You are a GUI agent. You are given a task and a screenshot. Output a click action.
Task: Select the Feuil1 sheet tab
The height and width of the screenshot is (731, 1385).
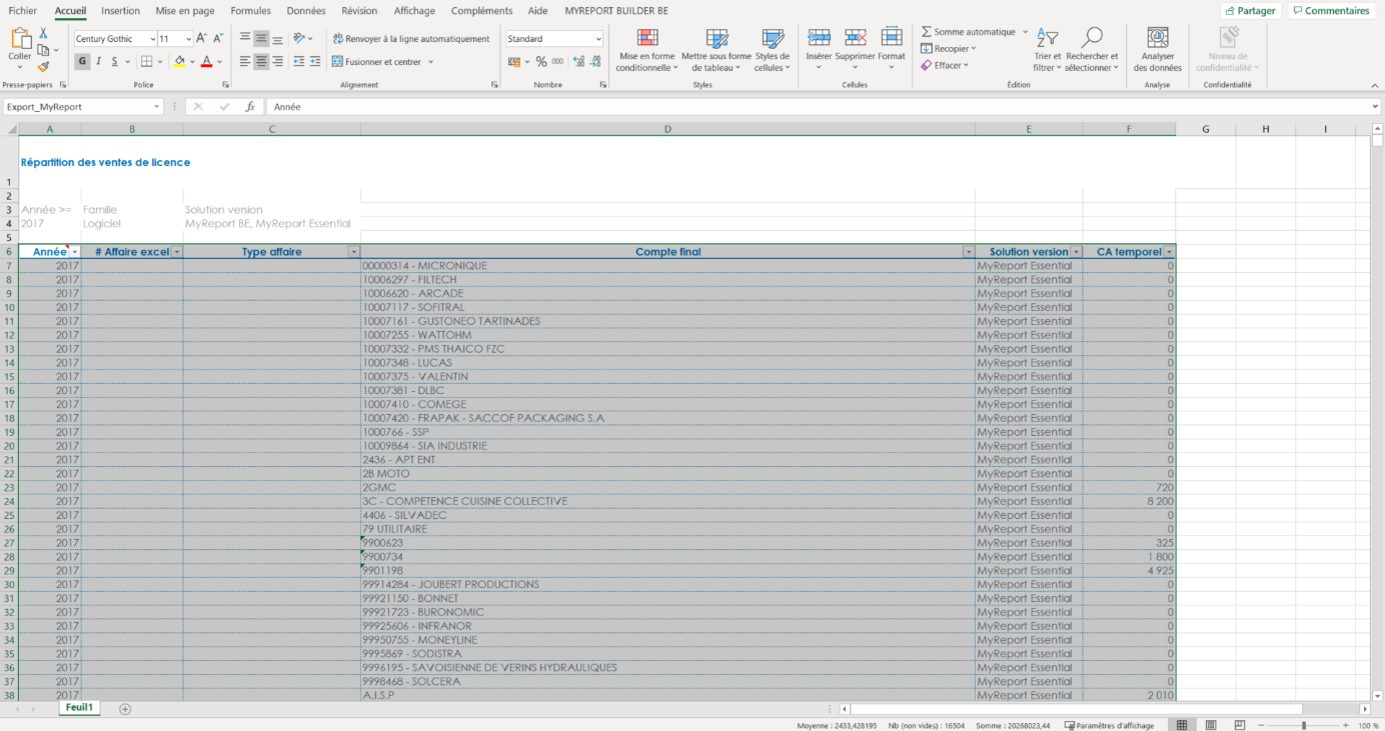pos(79,707)
